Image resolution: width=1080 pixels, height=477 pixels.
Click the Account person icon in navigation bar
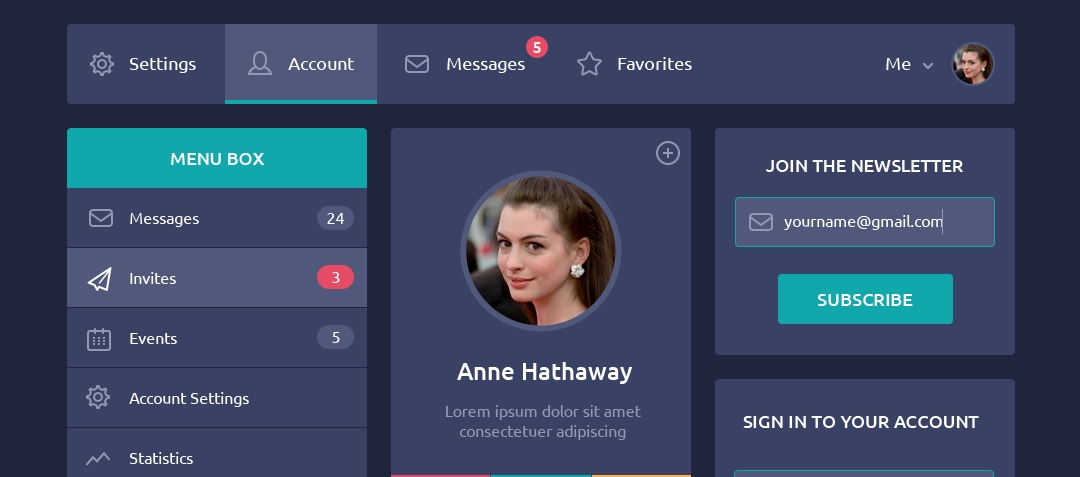point(260,64)
